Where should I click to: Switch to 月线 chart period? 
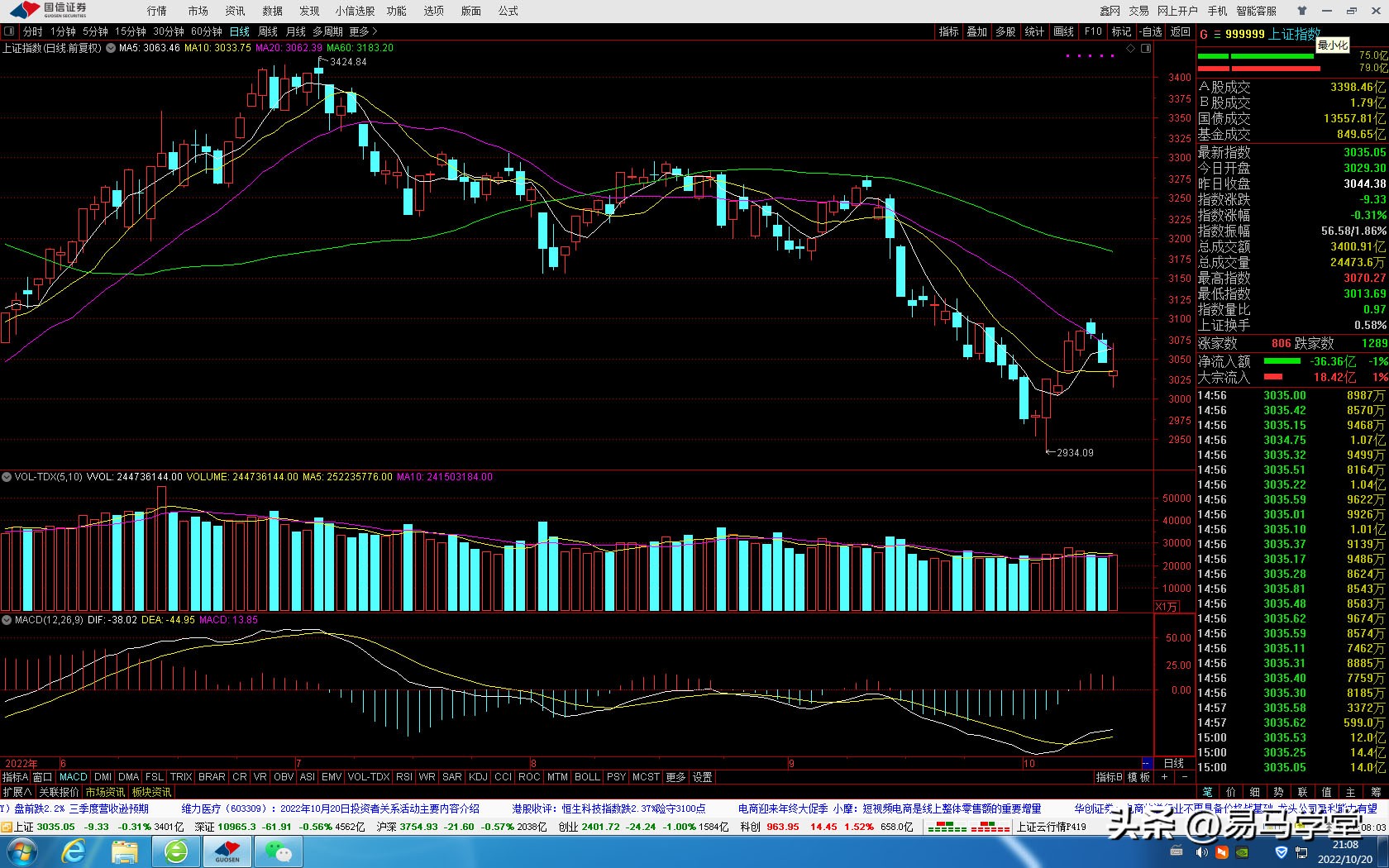(296, 31)
